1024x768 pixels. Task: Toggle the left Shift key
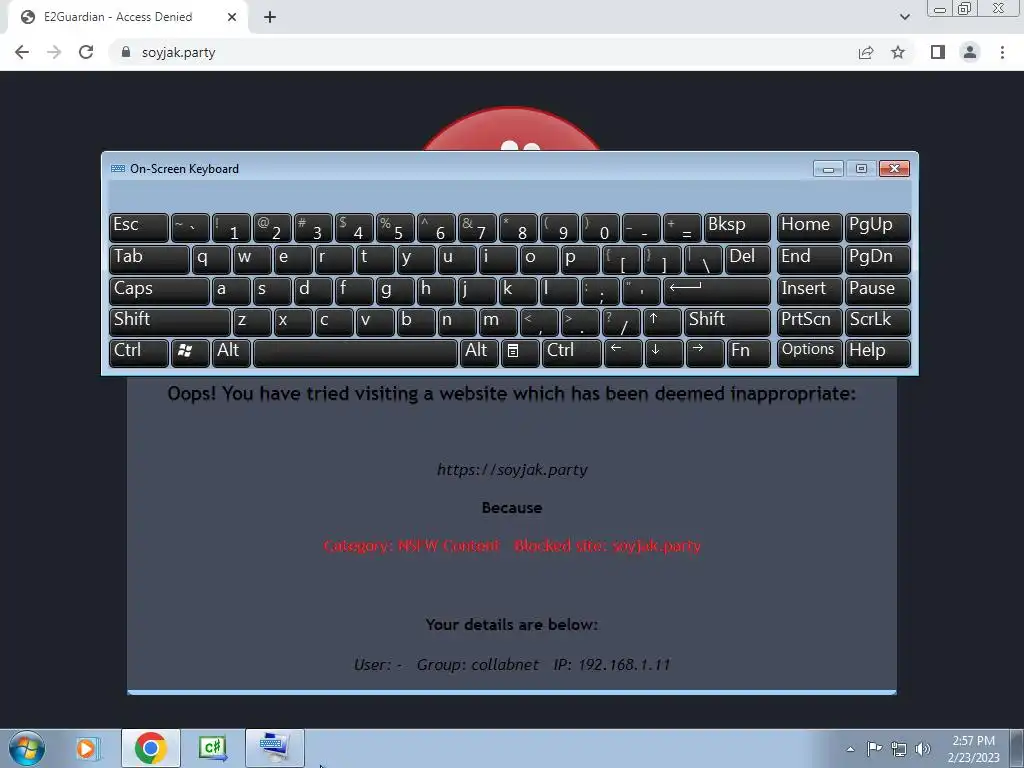point(169,321)
